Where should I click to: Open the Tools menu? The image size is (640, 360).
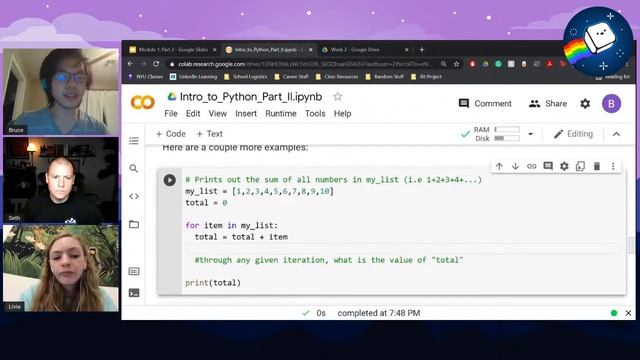(x=315, y=113)
